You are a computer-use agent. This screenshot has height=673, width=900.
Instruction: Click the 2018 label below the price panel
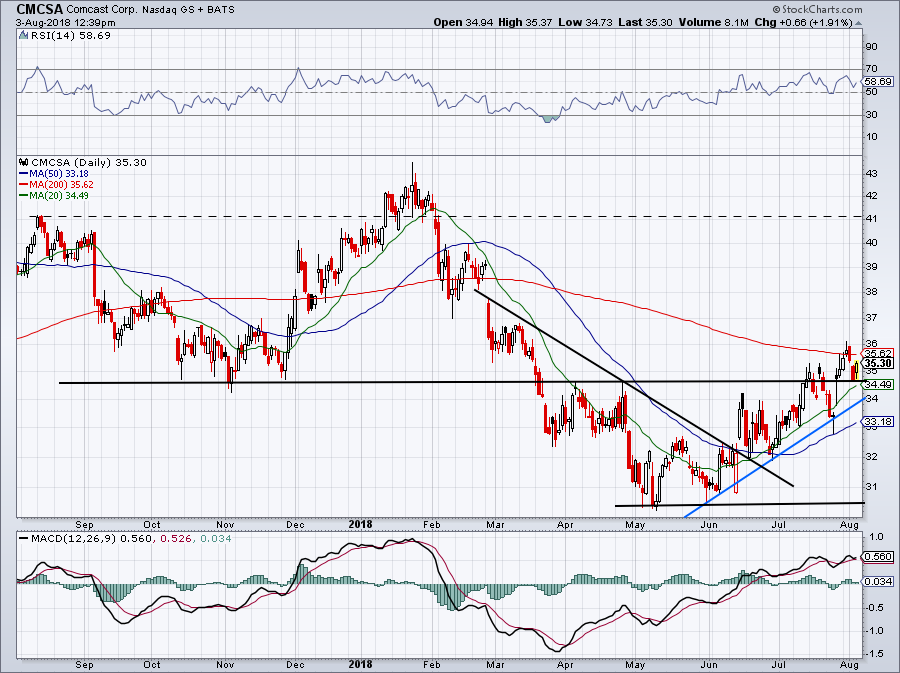tap(360, 524)
